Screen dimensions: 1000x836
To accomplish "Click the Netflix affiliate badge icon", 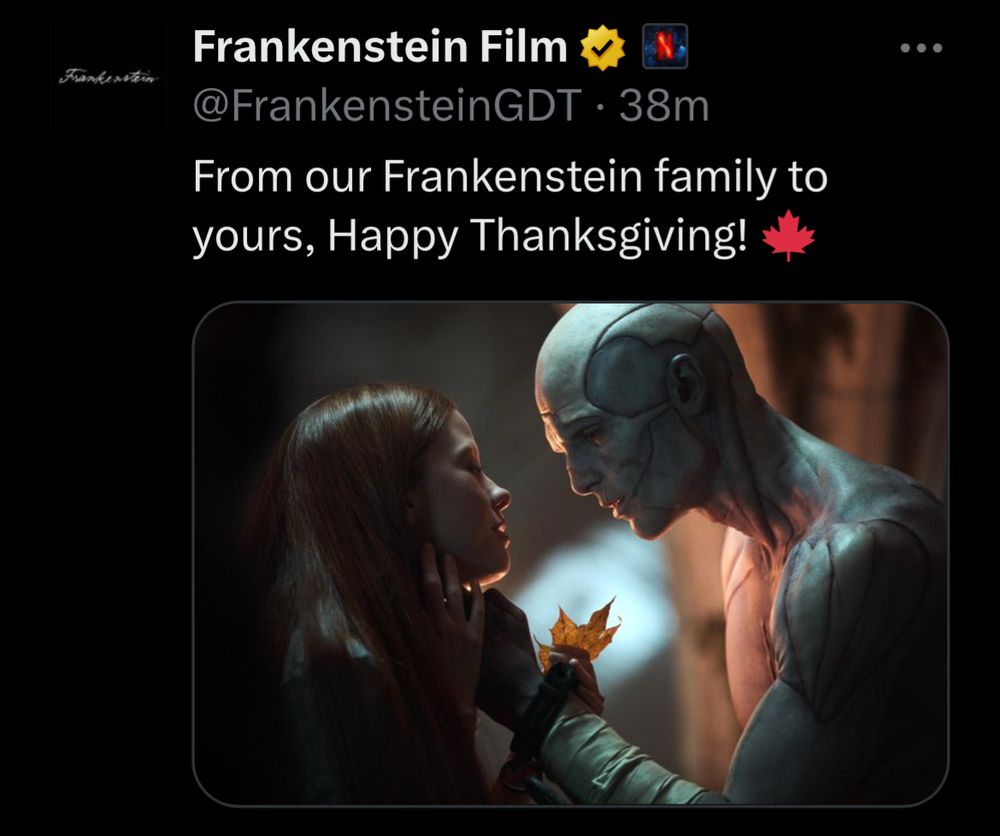I will tap(665, 46).
